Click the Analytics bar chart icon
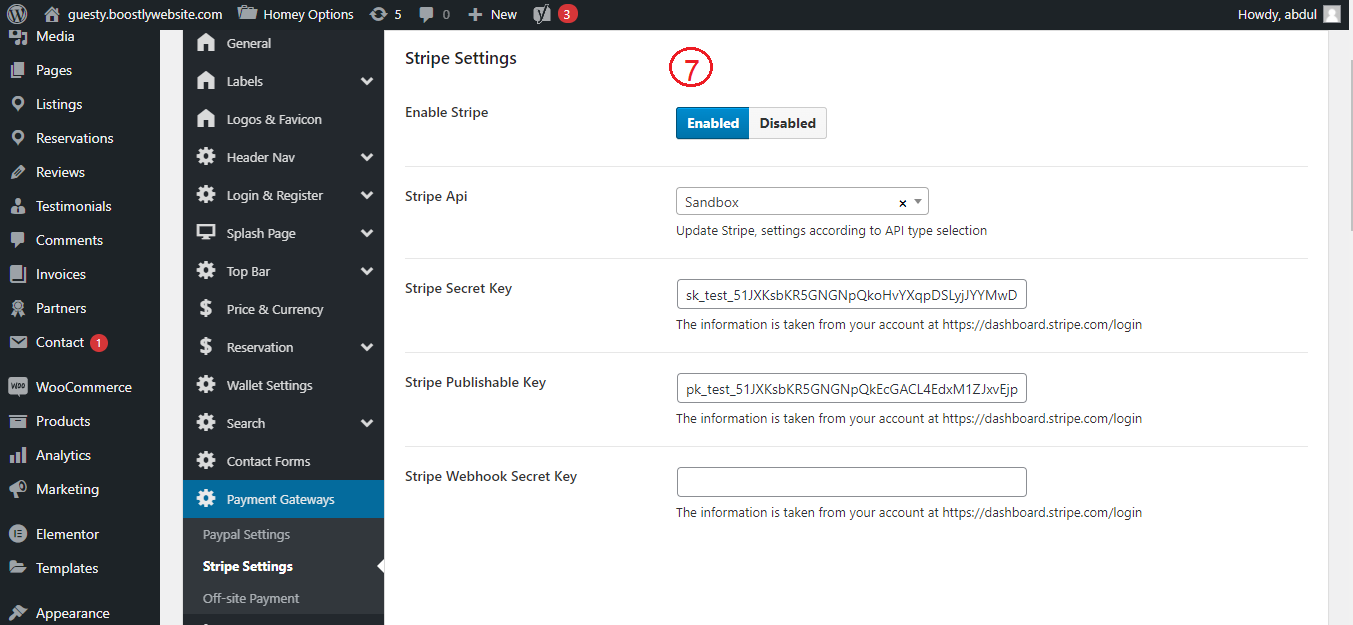 [x=17, y=455]
